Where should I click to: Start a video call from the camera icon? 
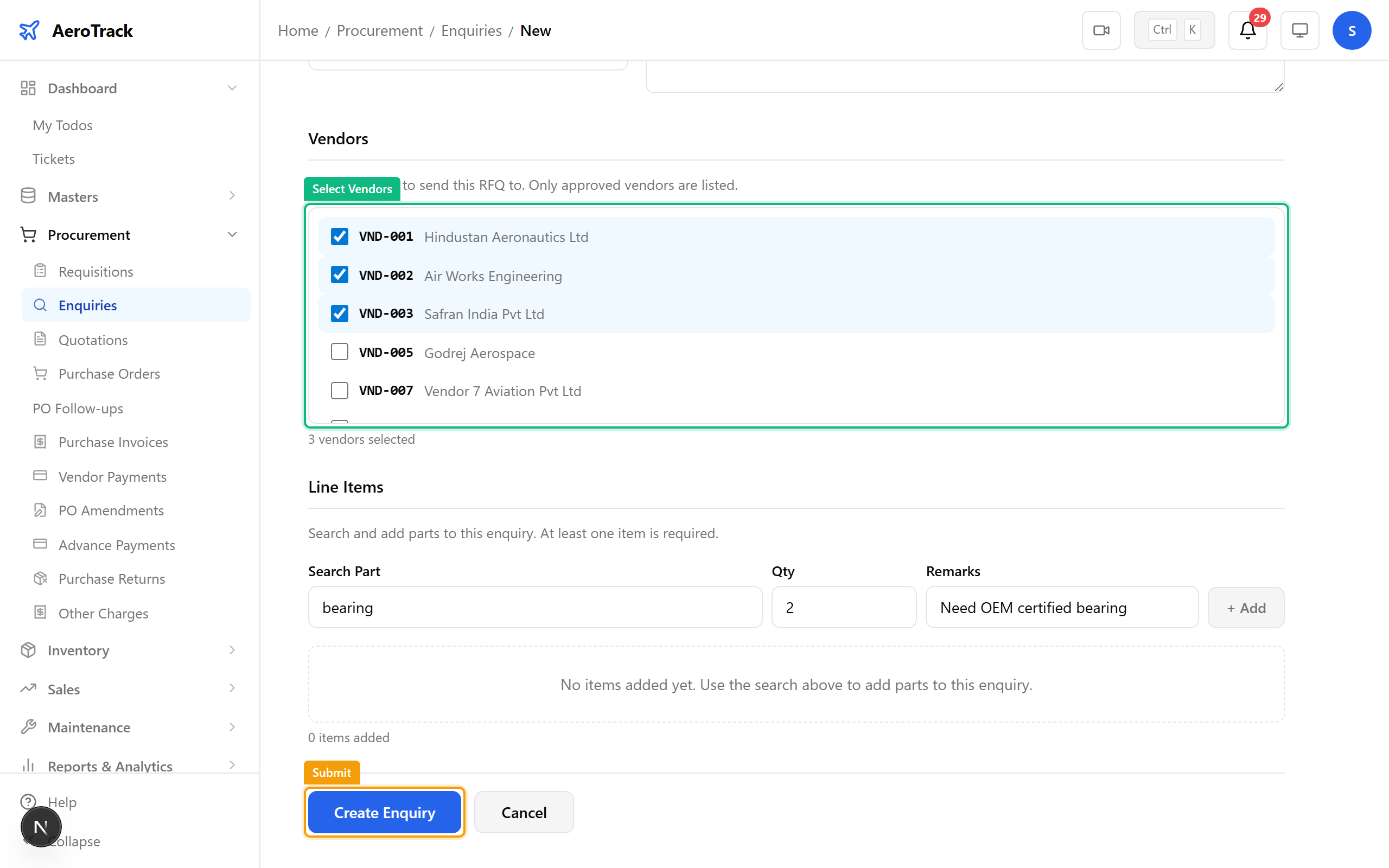point(1101,30)
